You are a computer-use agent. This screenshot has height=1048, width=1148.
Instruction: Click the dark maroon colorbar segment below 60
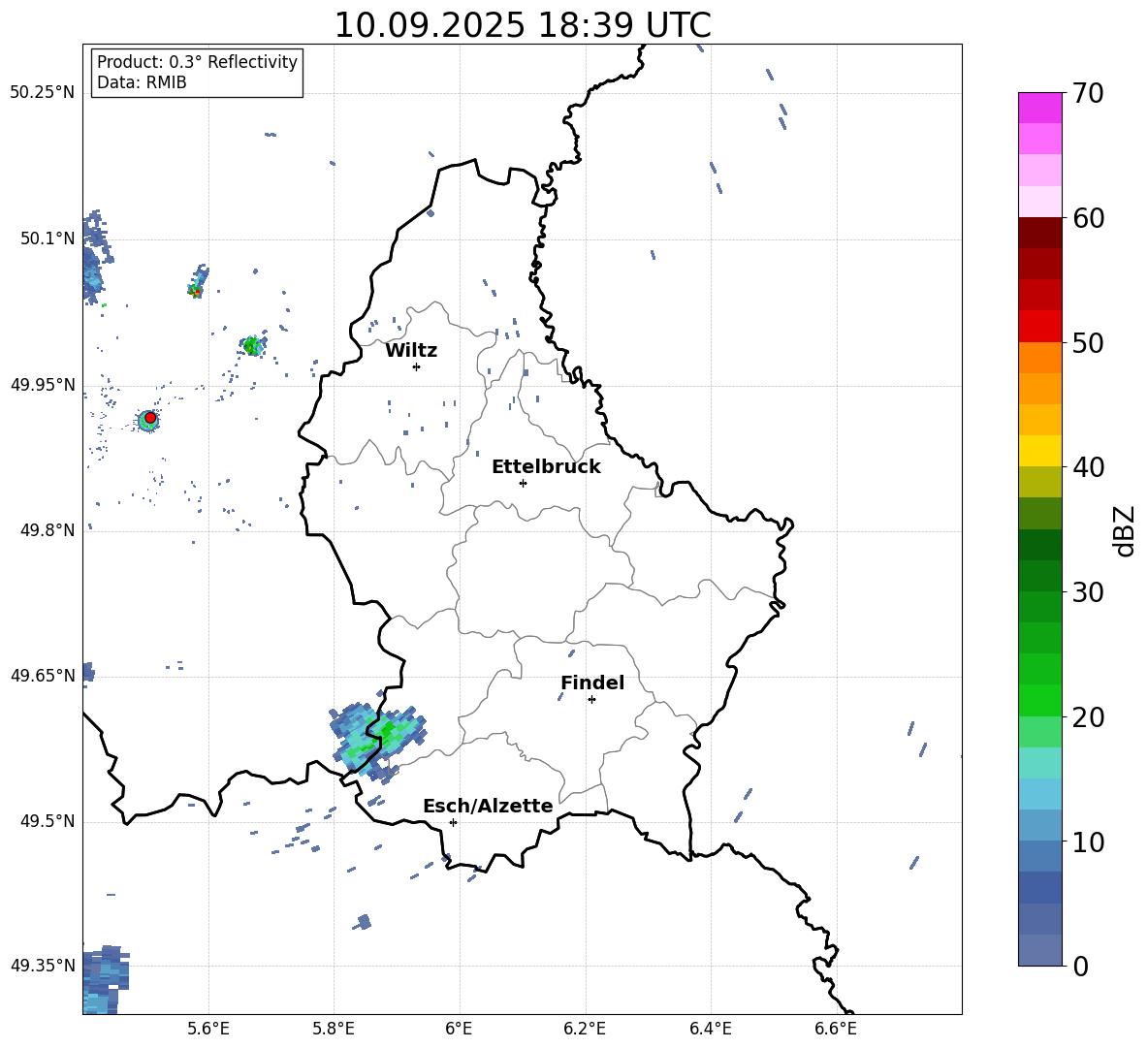coord(1039,233)
